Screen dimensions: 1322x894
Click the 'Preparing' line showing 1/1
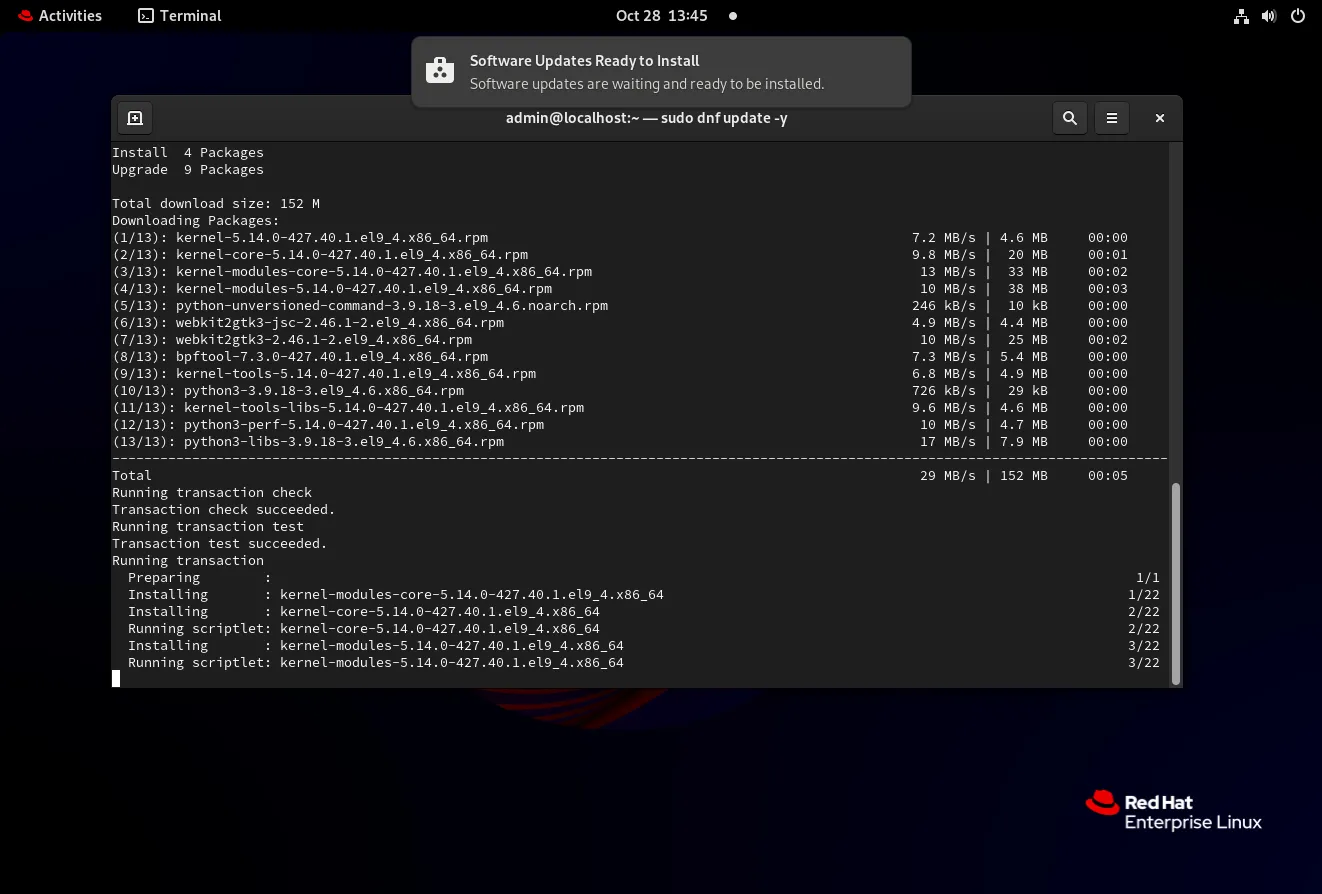(x=644, y=577)
